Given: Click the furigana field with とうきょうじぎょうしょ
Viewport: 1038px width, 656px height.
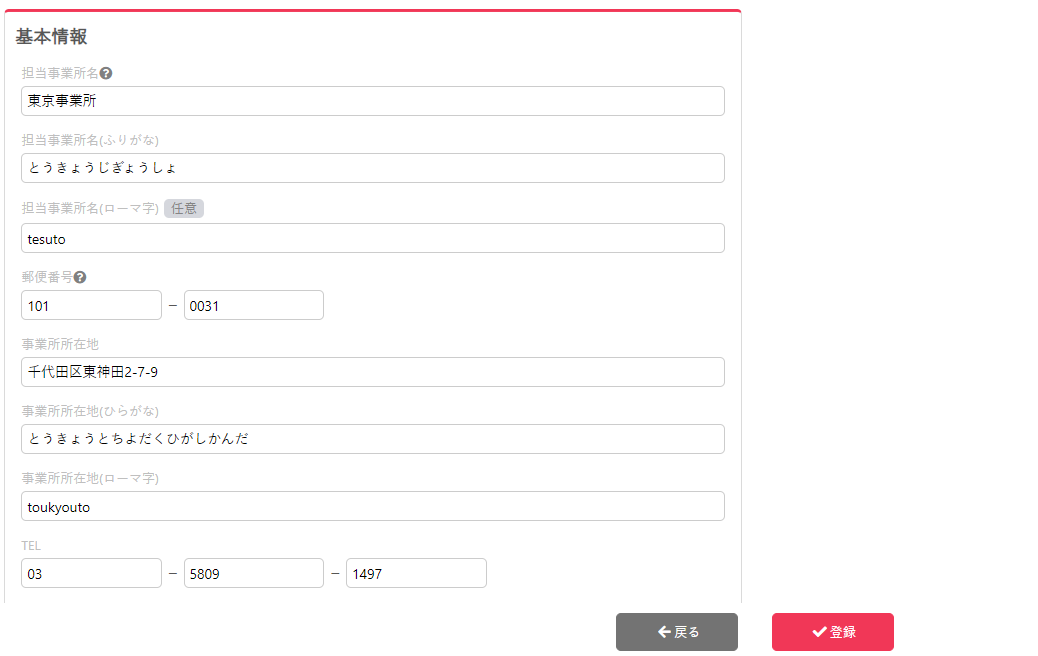Looking at the screenshot, I should pyautogui.click(x=372, y=168).
